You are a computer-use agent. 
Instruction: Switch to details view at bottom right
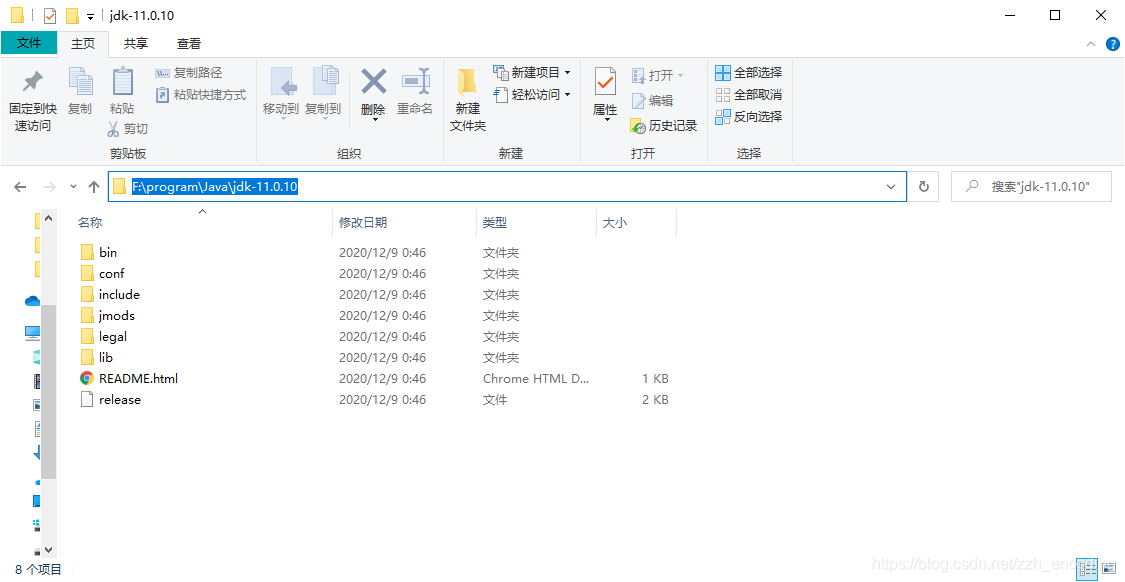point(1086,568)
